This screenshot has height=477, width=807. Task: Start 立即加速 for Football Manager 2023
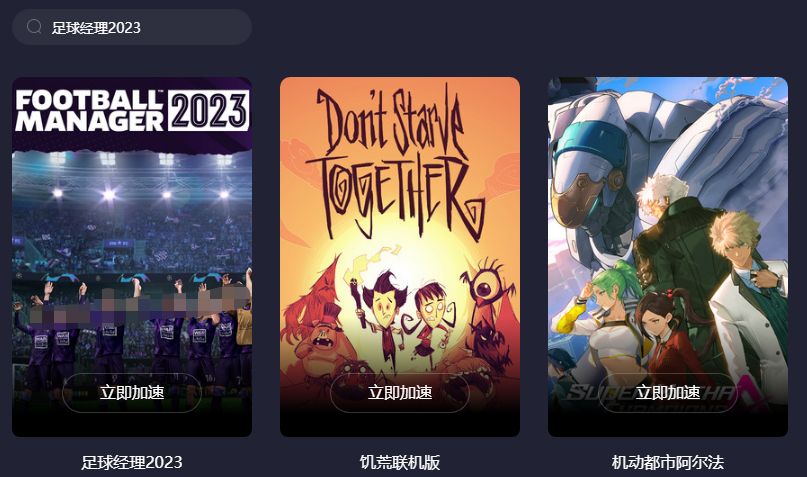point(132,393)
